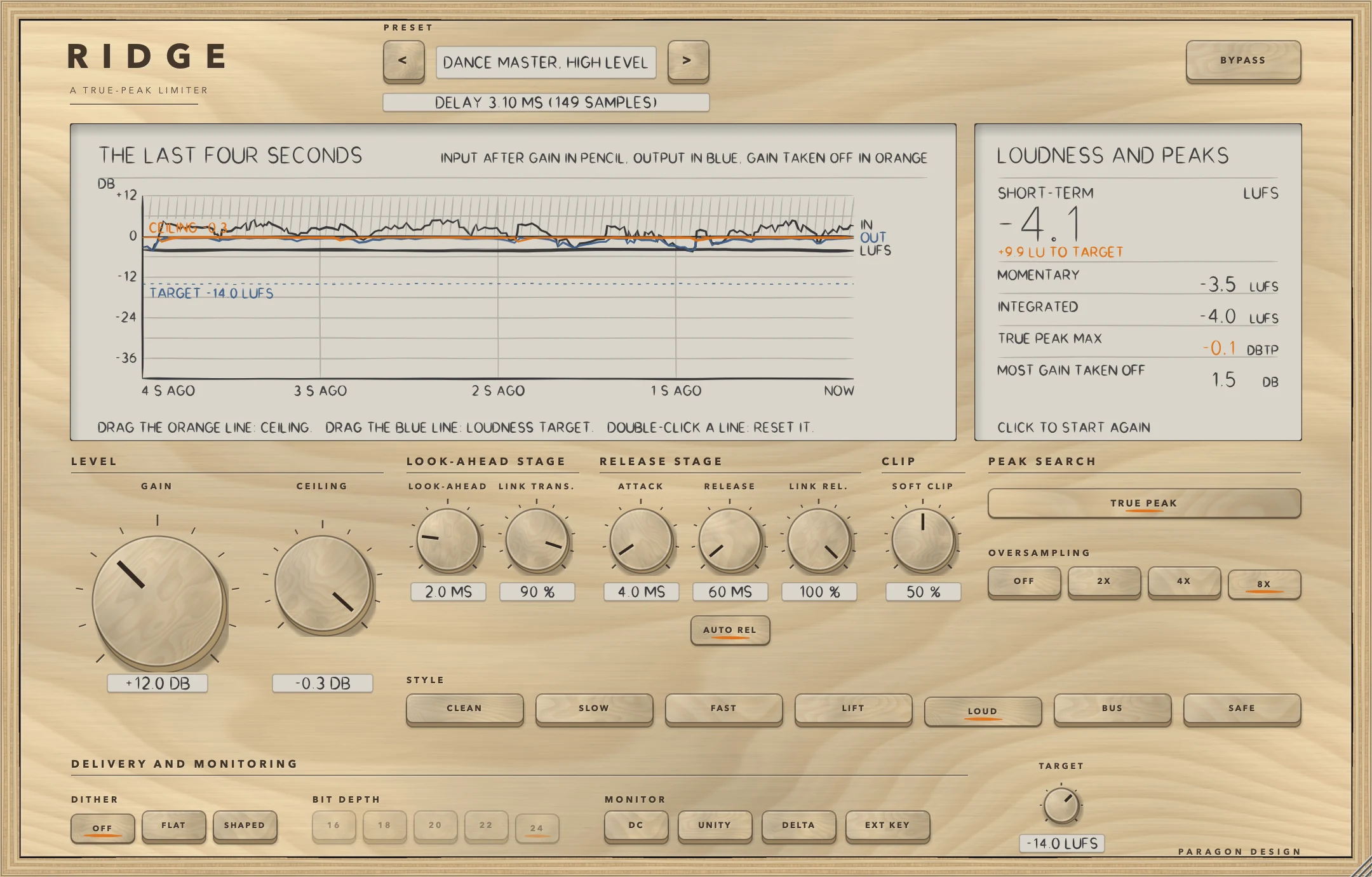Click the Target loudness knob
Image resolution: width=1372 pixels, height=877 pixels.
coord(1061,805)
